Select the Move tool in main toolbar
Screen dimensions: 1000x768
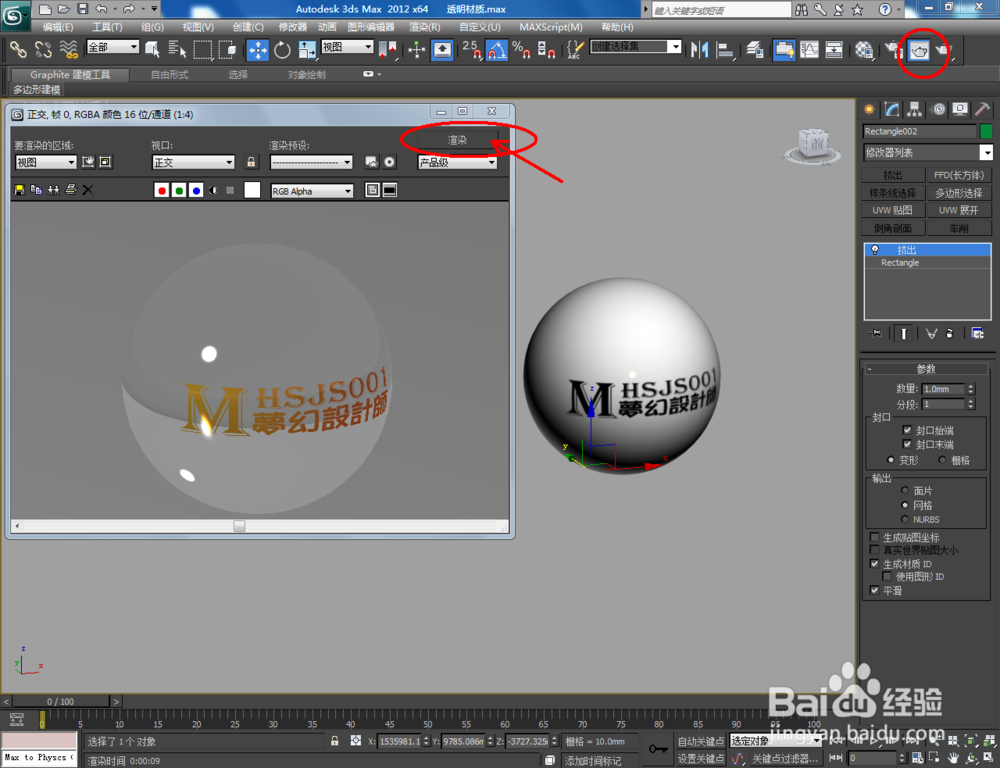click(258, 49)
